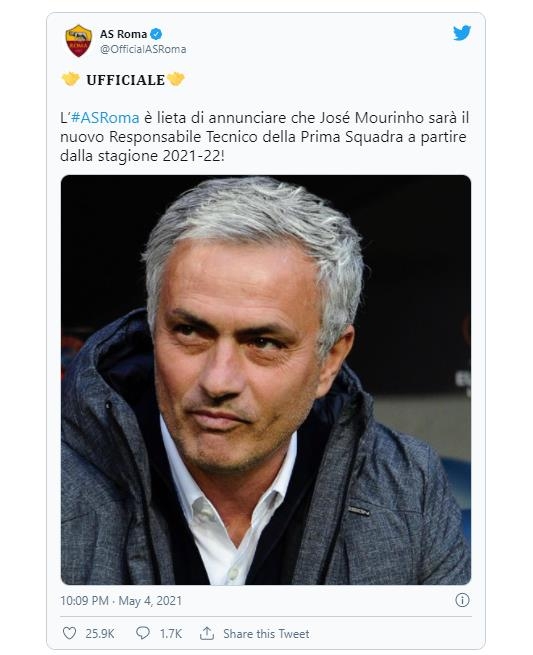Reply using the speech bubble icon
Screen dimensions: 533x655
pyautogui.click(x=143, y=633)
